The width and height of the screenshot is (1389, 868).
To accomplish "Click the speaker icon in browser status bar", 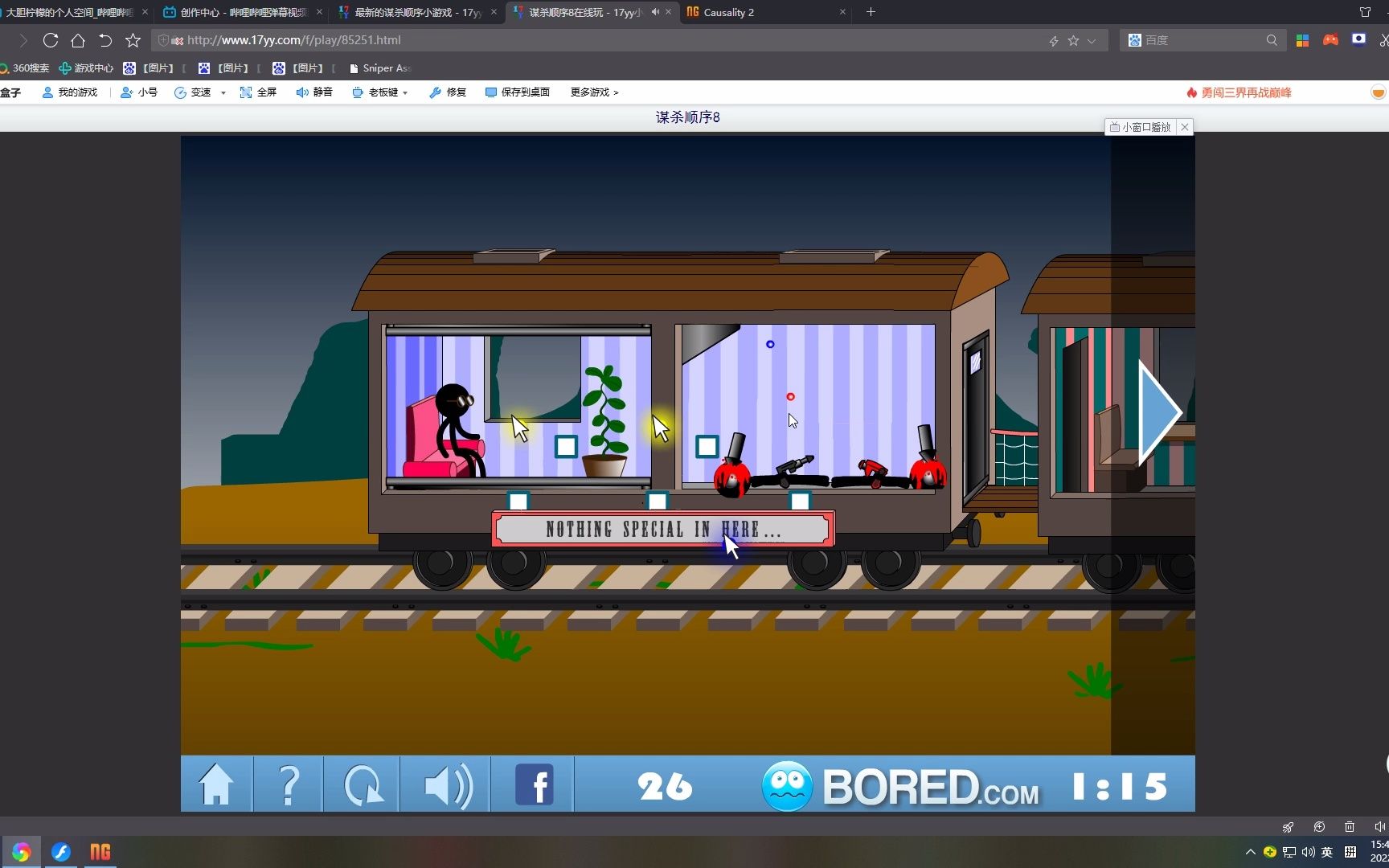I will (x=1380, y=826).
